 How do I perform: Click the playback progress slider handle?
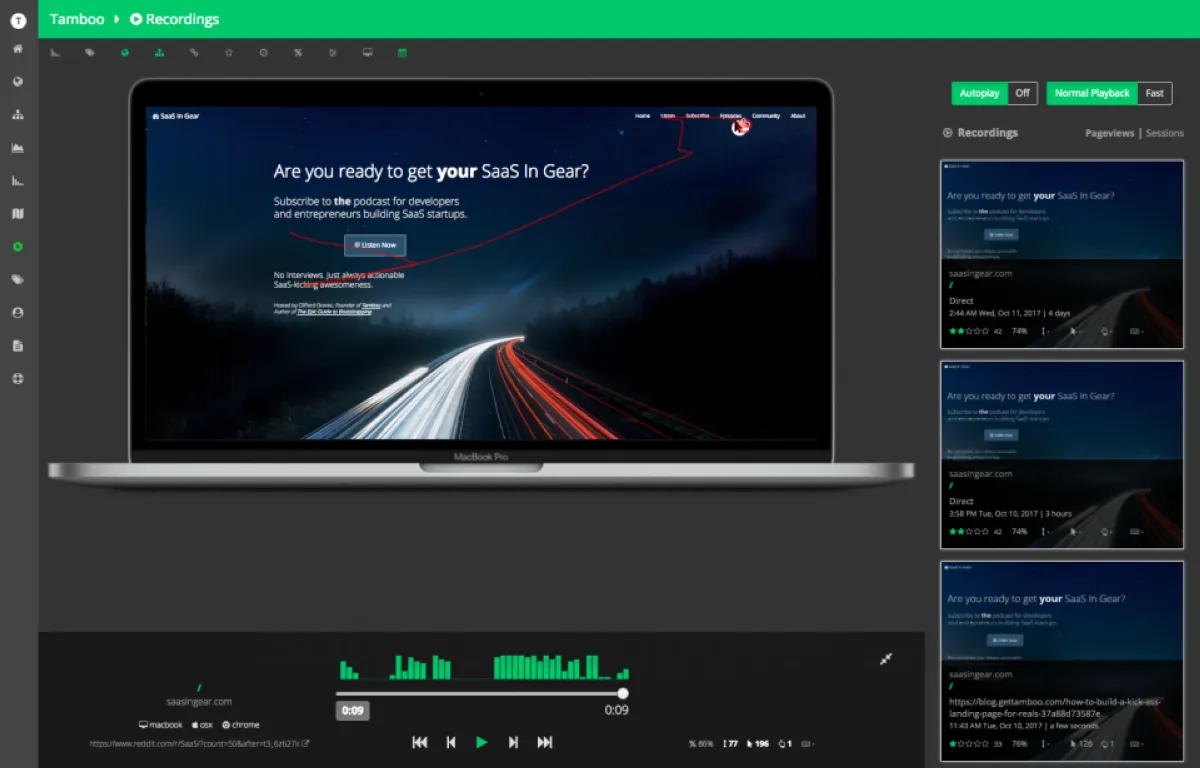coord(623,693)
